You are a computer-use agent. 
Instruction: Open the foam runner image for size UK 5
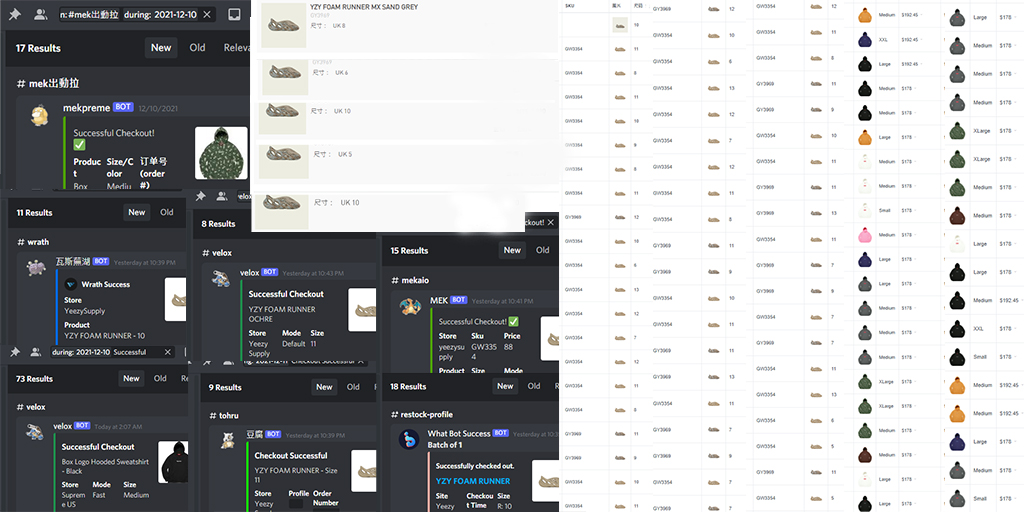(x=283, y=161)
